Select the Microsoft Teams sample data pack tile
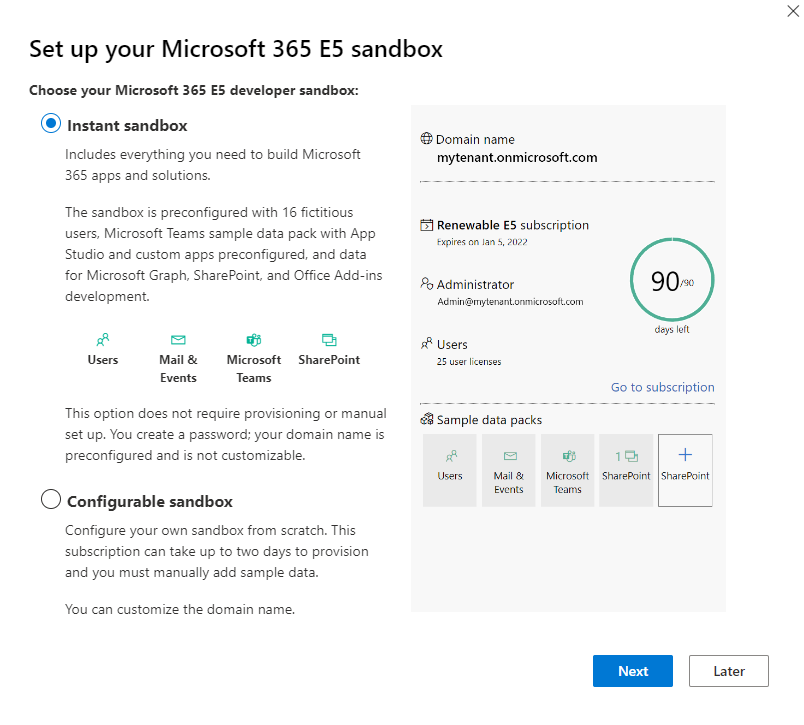The image size is (804, 725). (568, 470)
